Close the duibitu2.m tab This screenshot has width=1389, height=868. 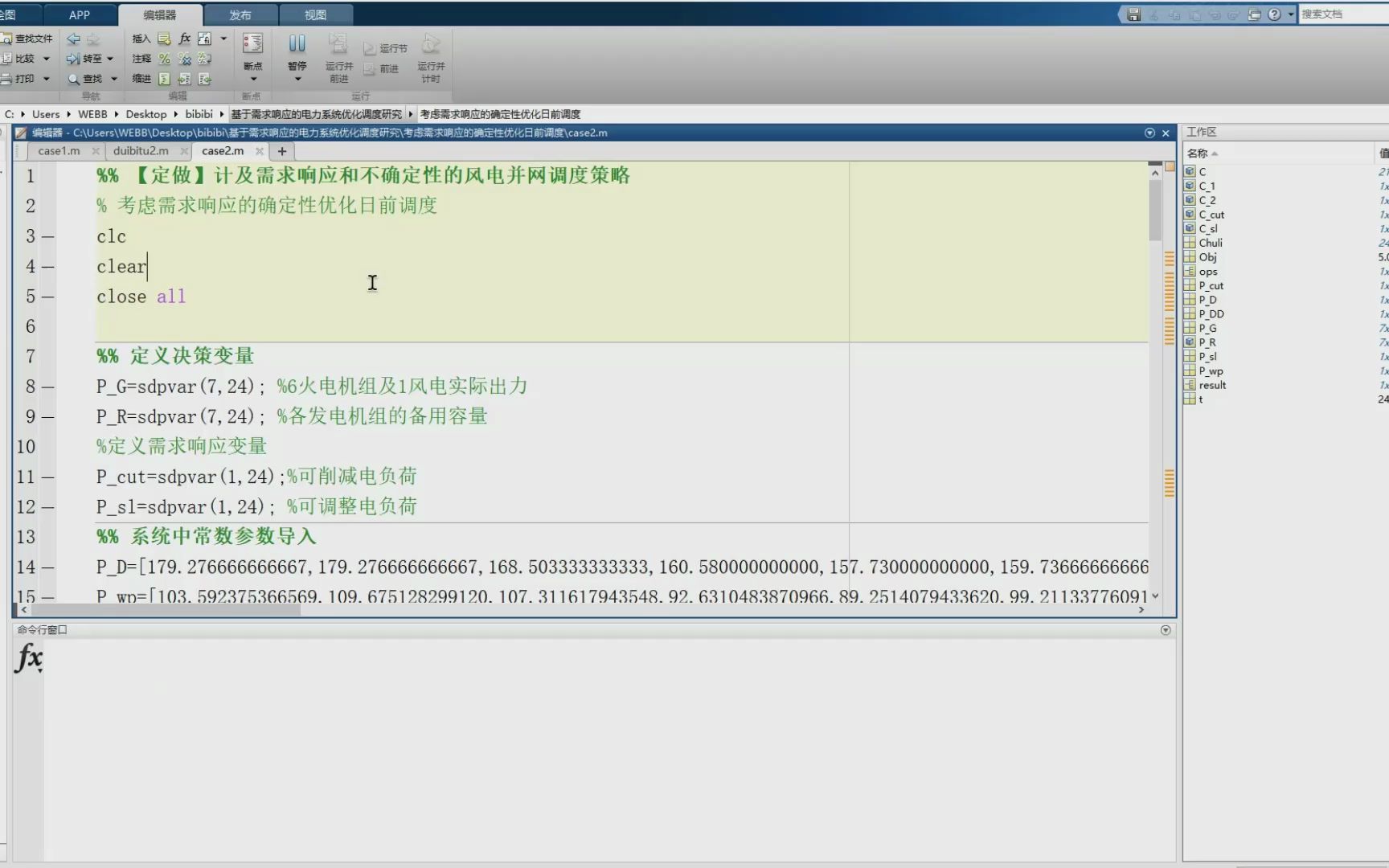tap(184, 151)
